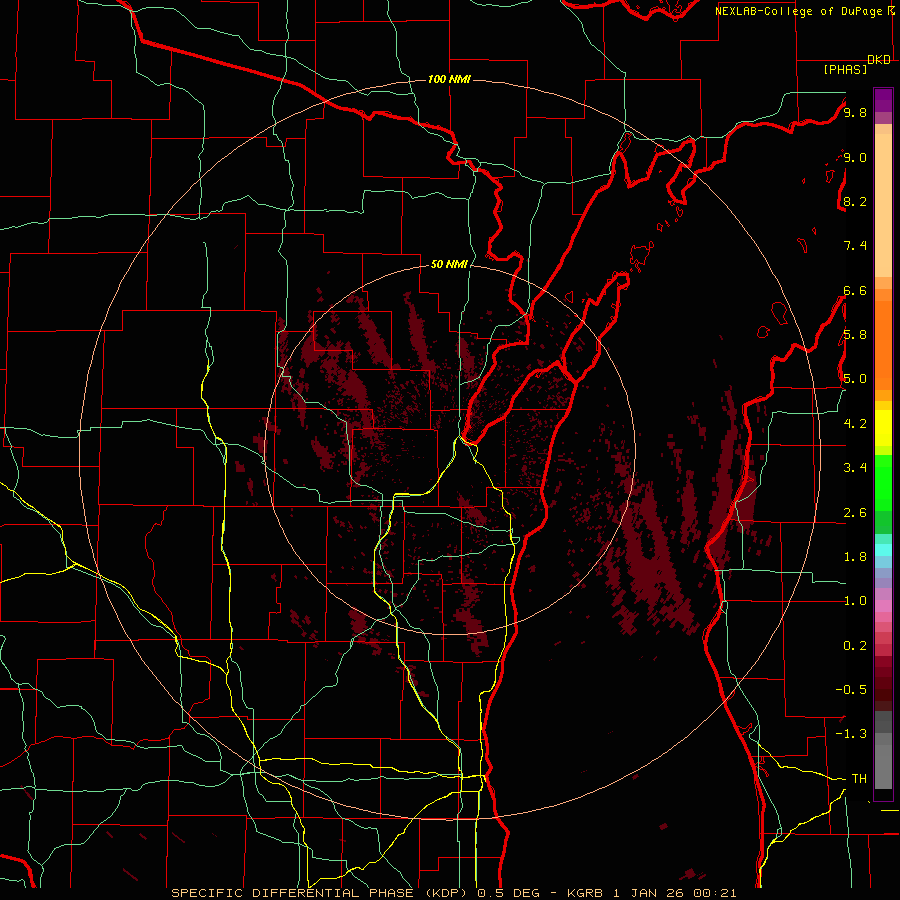Screen dimensions: 900x900
Task: Select the 3.4 legend value
Action: 855,468
